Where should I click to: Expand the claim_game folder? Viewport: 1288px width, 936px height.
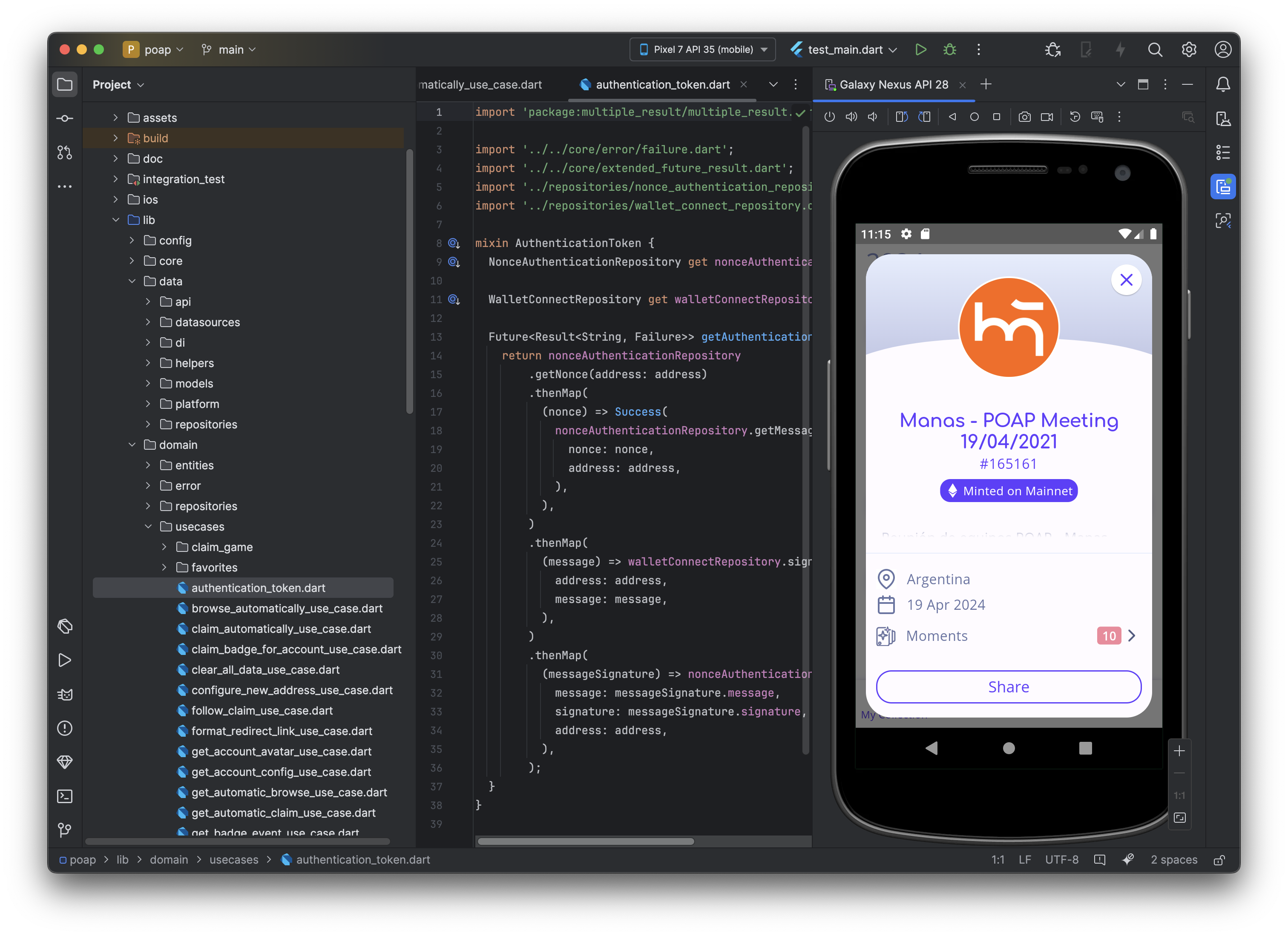[x=164, y=547]
